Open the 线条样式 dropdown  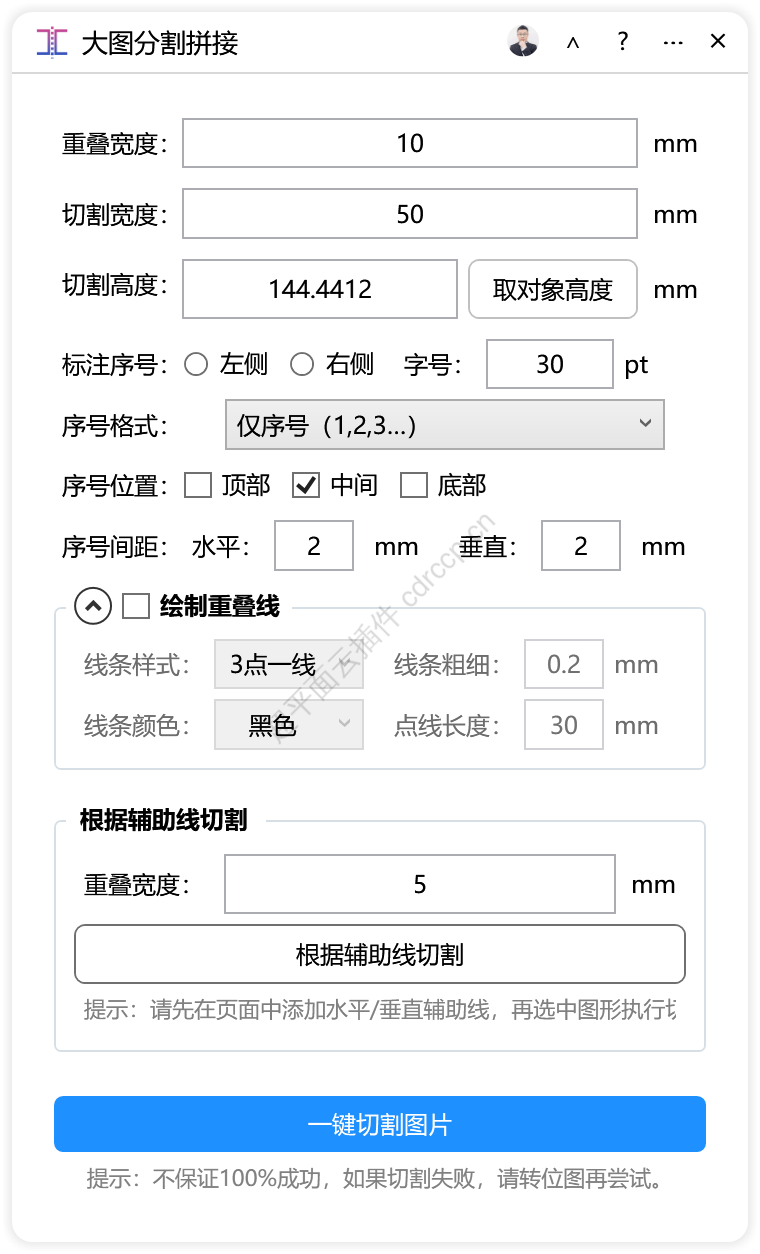(x=289, y=665)
